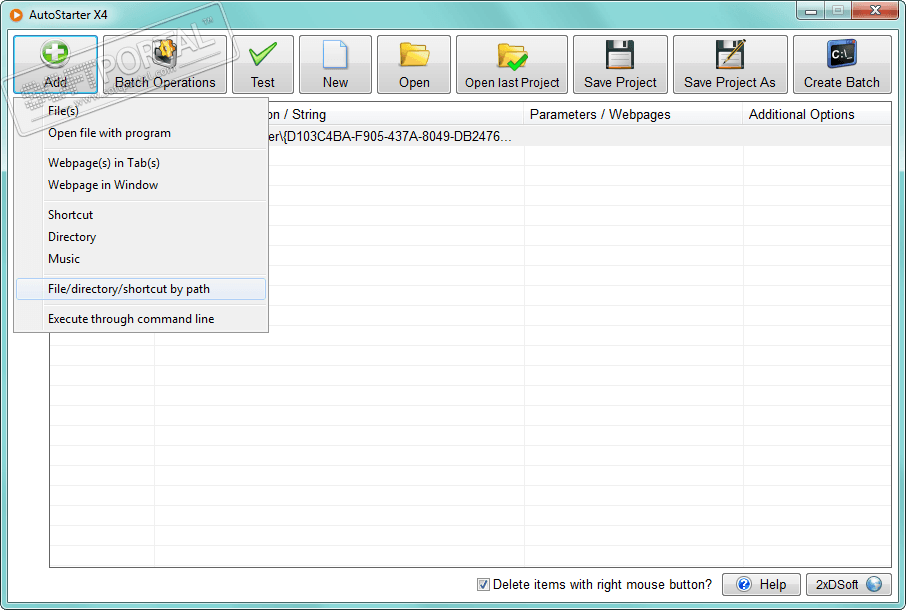
Task: Click Save Project As button
Action: (730, 65)
